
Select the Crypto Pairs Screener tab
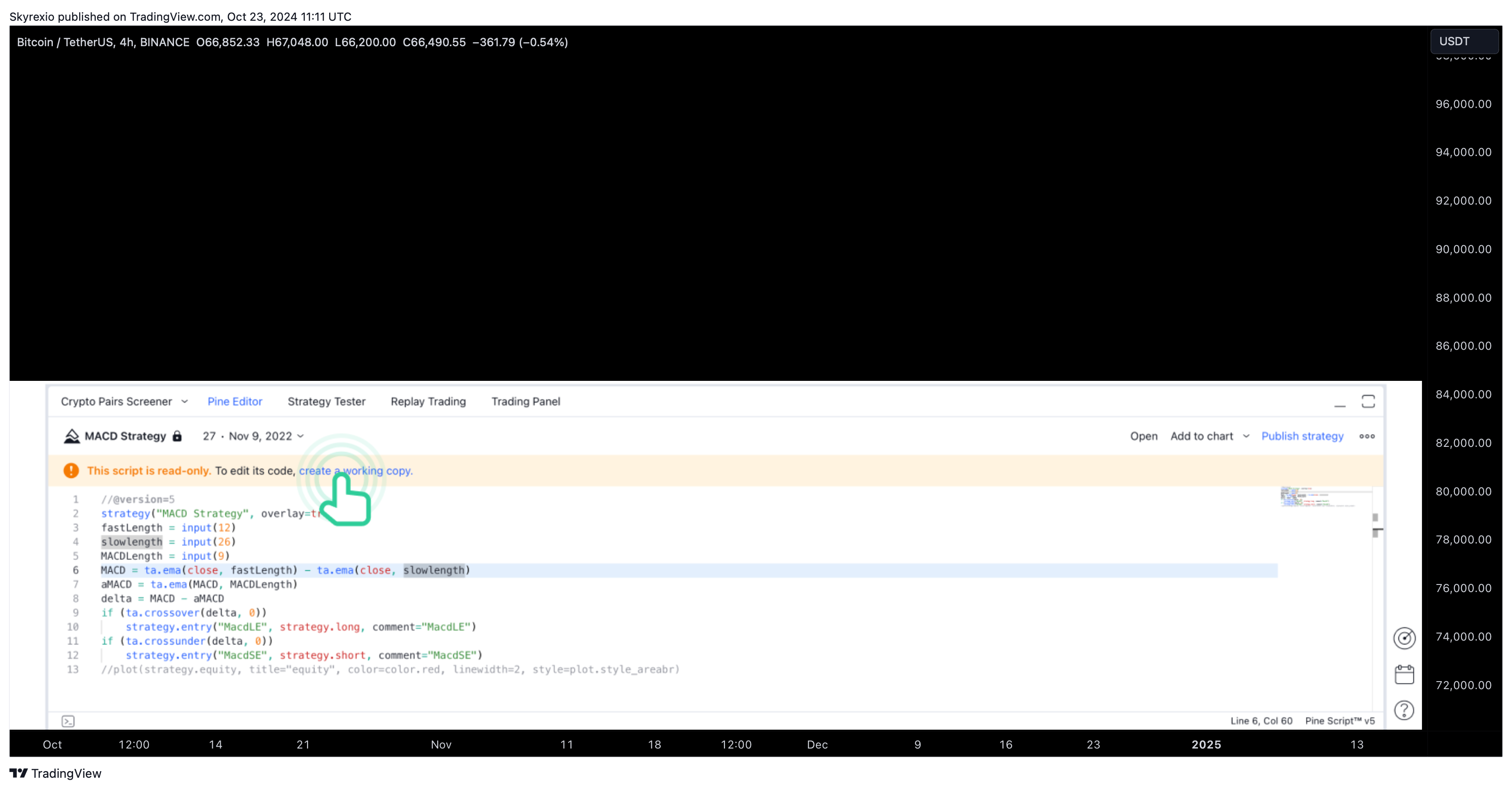coord(116,402)
